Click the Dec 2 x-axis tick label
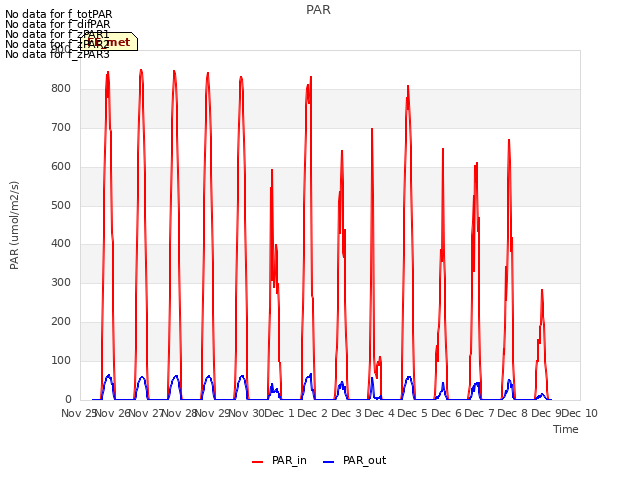This screenshot has height=480, width=640. [313, 413]
